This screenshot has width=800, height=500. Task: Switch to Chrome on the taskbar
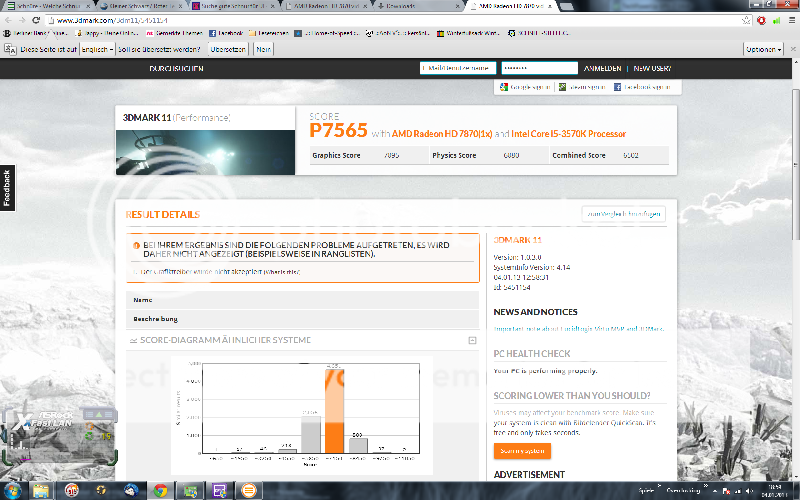[160, 491]
